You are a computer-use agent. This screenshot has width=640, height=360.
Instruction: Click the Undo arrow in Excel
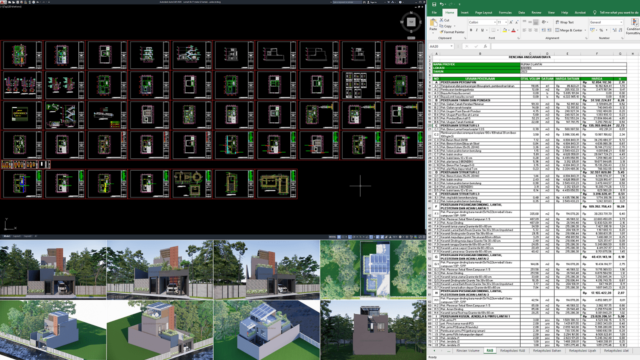[442, 4]
